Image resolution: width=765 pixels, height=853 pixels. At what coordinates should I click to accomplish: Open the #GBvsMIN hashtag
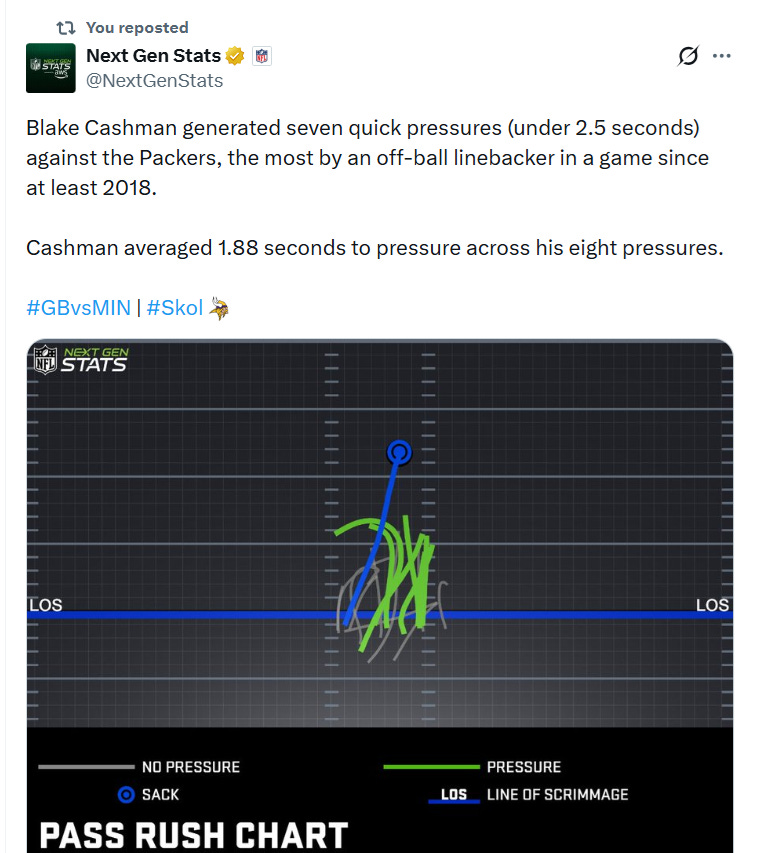coord(79,308)
